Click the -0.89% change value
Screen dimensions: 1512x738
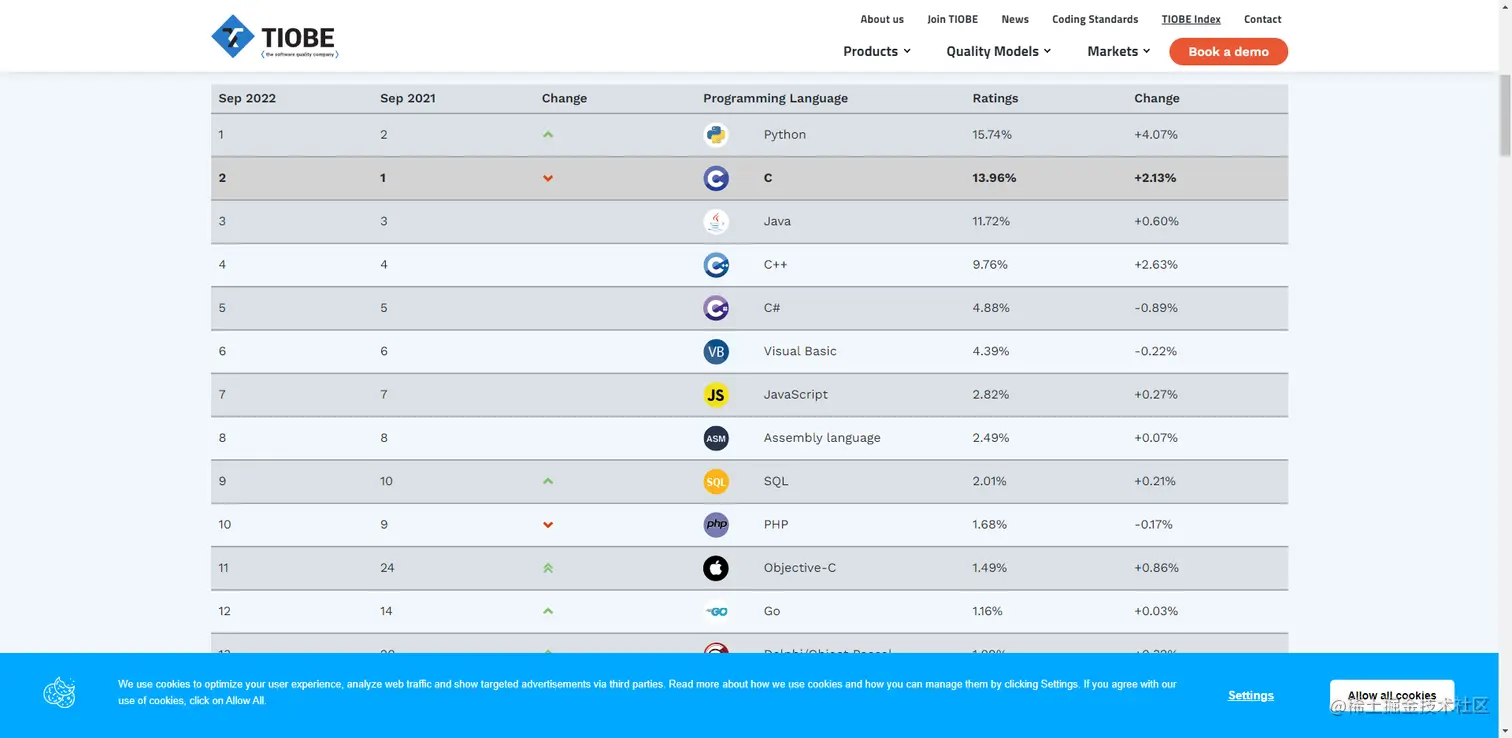coord(1155,308)
